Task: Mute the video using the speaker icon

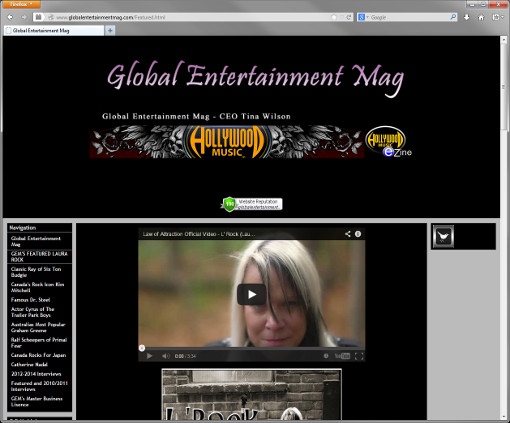Action: (166, 356)
